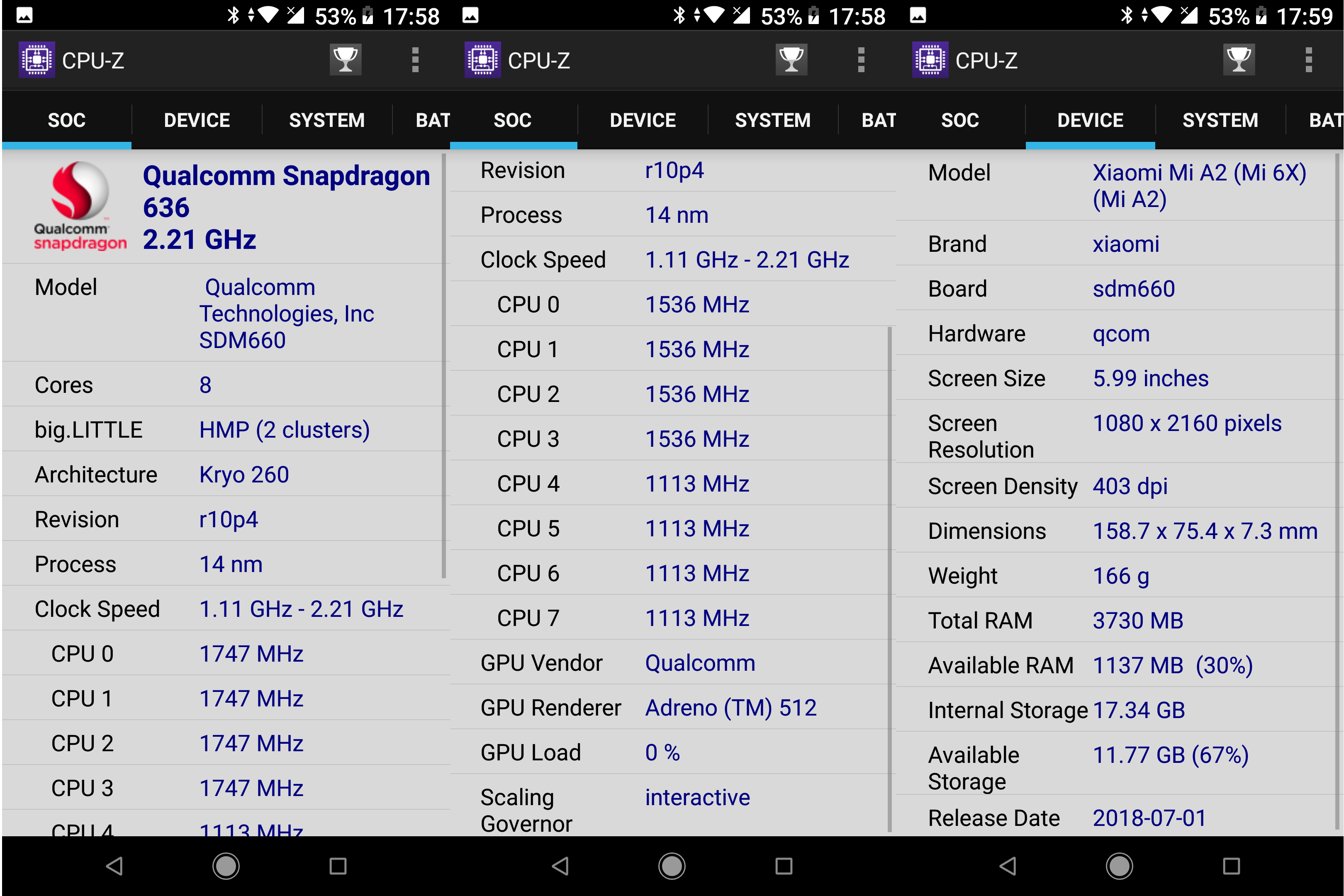The width and height of the screenshot is (1344, 896).
Task: Tap Recents square button in right screen
Action: 1232,866
